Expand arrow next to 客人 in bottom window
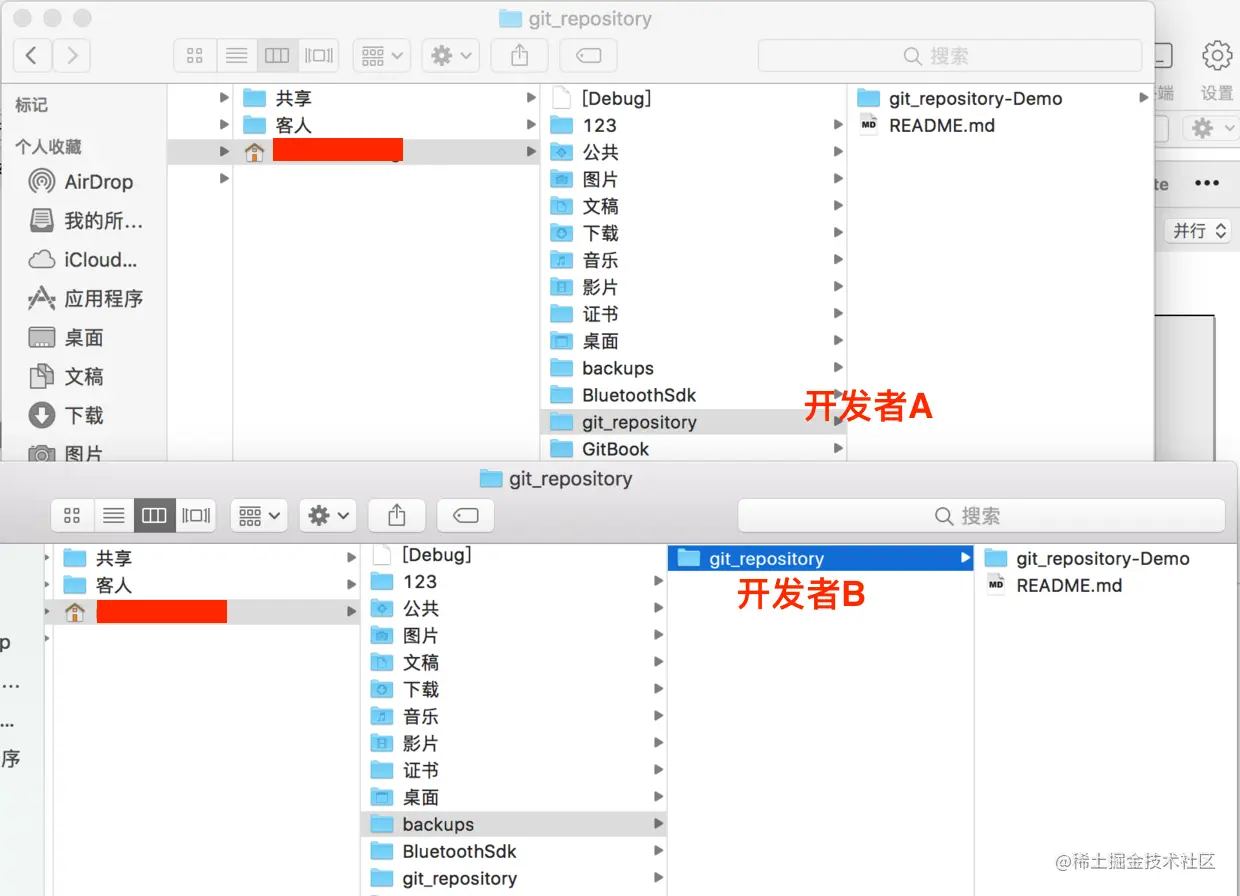The image size is (1240, 896). coord(351,585)
